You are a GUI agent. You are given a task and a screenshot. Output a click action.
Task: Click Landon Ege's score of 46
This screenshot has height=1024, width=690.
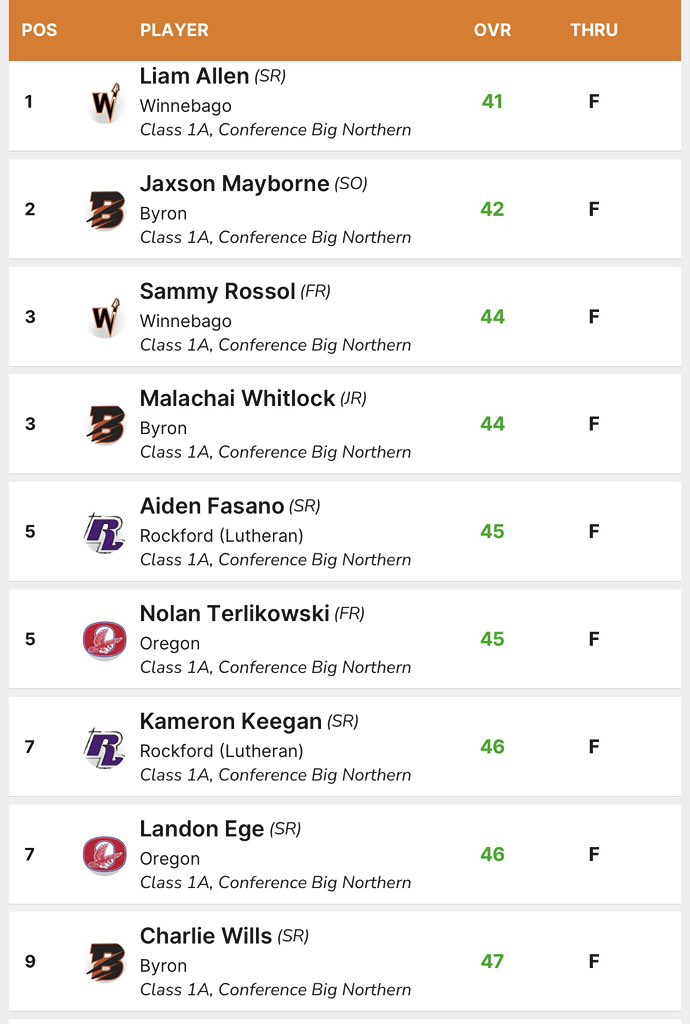pos(492,854)
